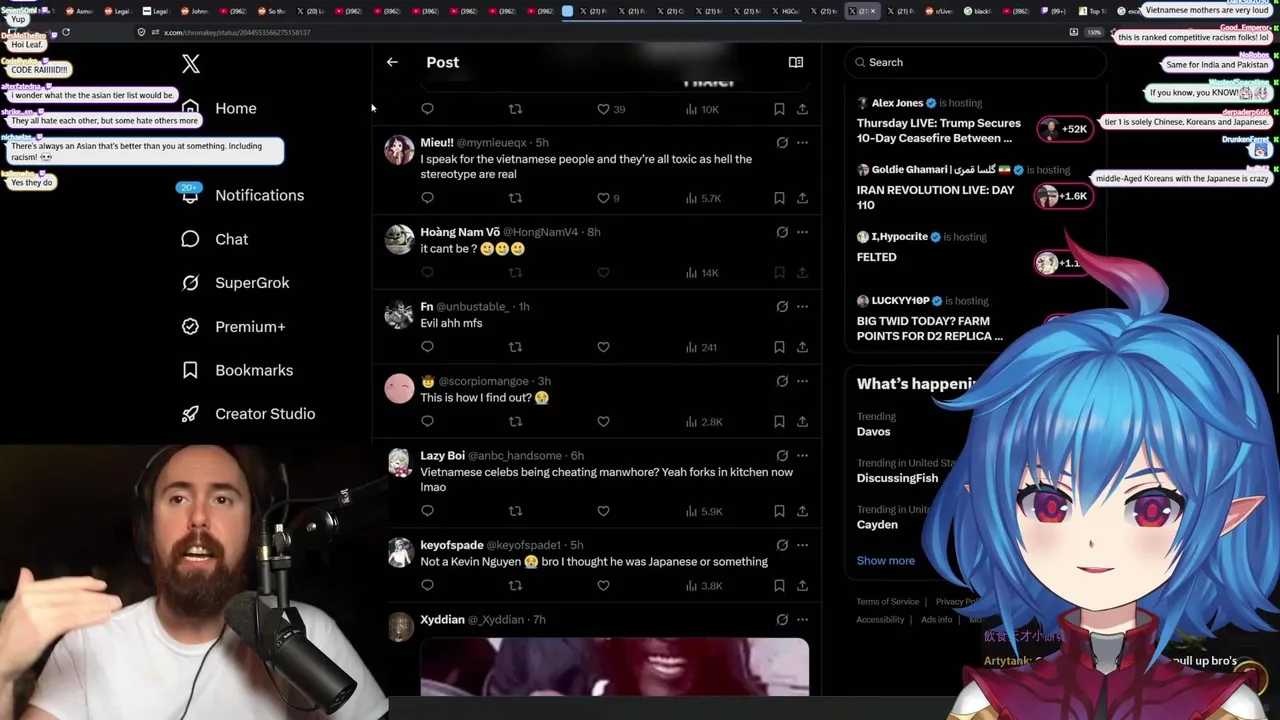This screenshot has height=720, width=1280.
Task: Repost Fn's 'Evil ahh mfs' comment
Action: 515,347
